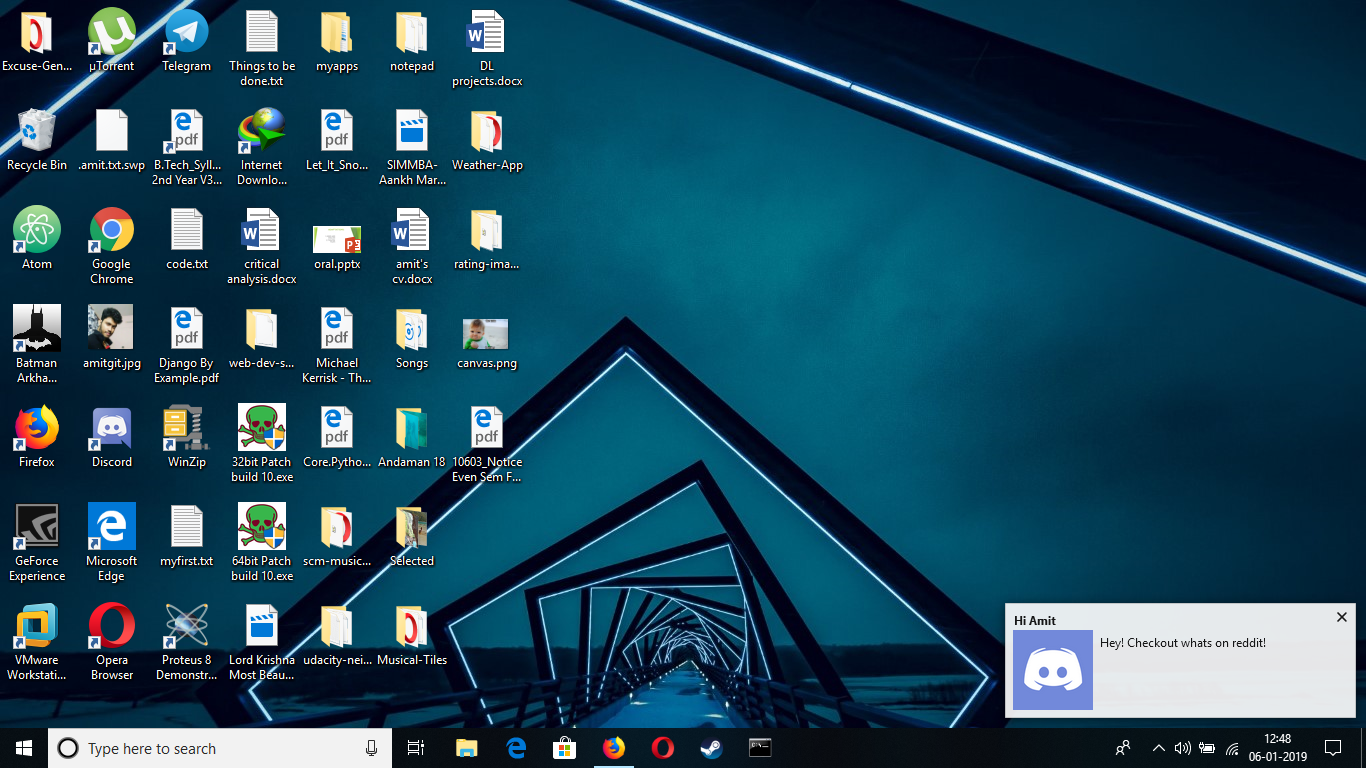Open Command Prompt from the taskbar
Image resolution: width=1366 pixels, height=768 pixels.
(760, 748)
